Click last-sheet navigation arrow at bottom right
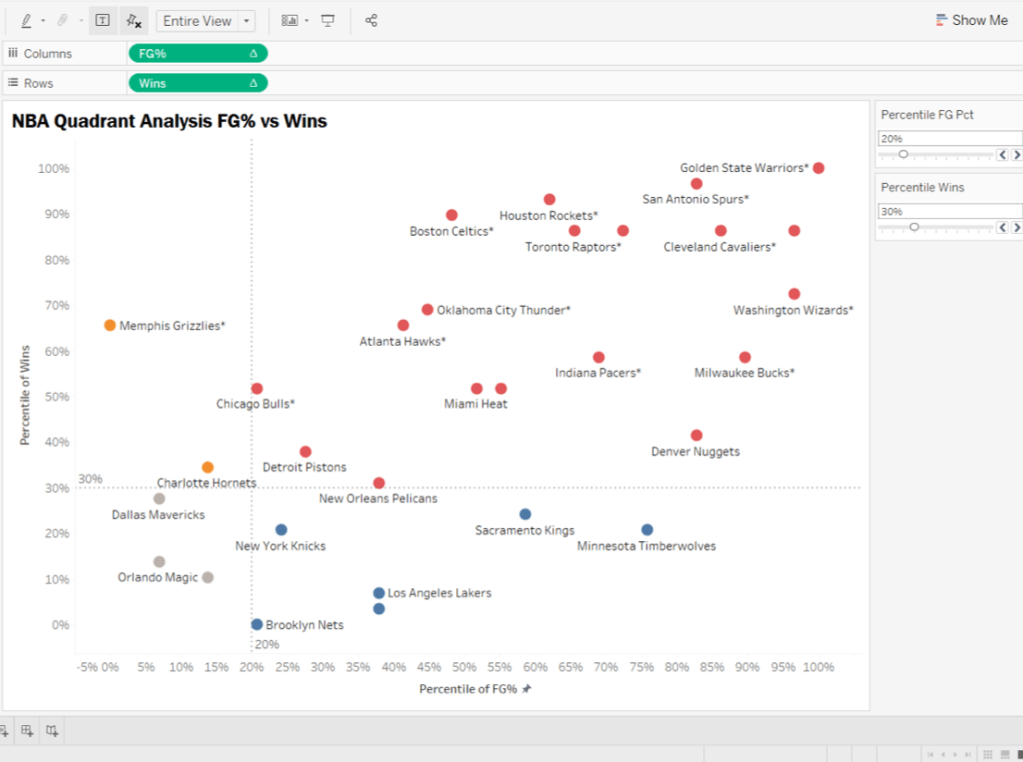 pyautogui.click(x=968, y=754)
